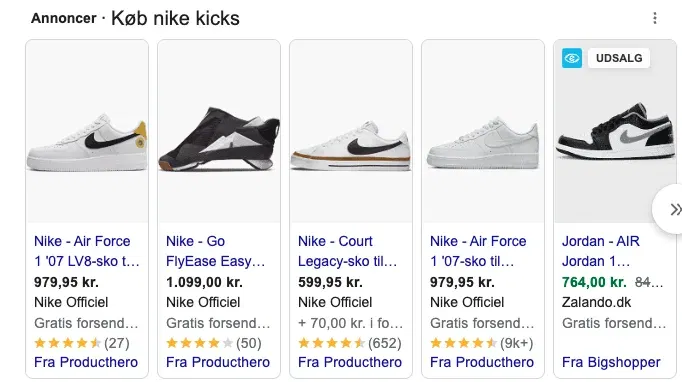Click the star rating with 9k+ reviews
The image size is (682, 382).
click(x=481, y=343)
